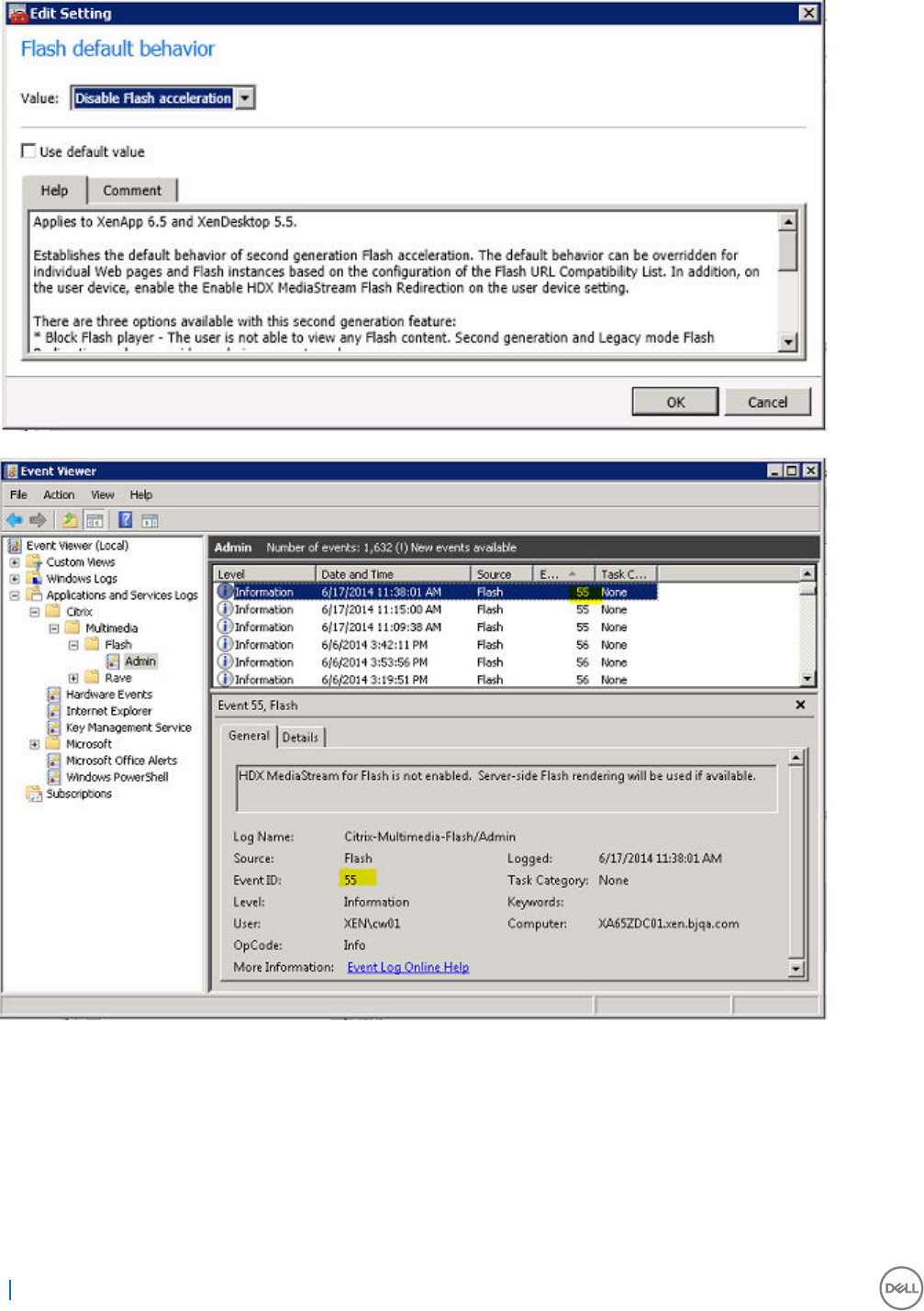Click Cancel in Edit Setting dialog

[x=767, y=402]
